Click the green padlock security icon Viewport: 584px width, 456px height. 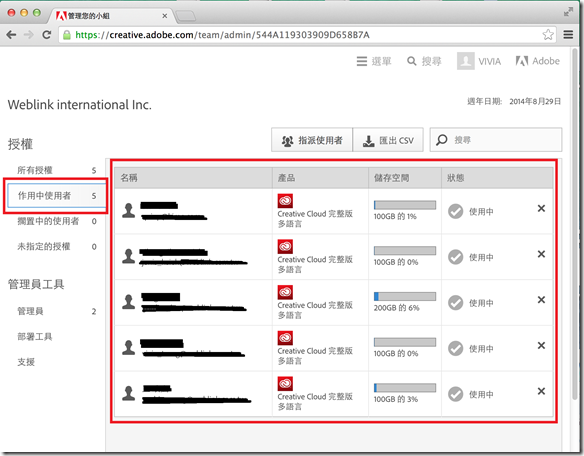[67, 35]
